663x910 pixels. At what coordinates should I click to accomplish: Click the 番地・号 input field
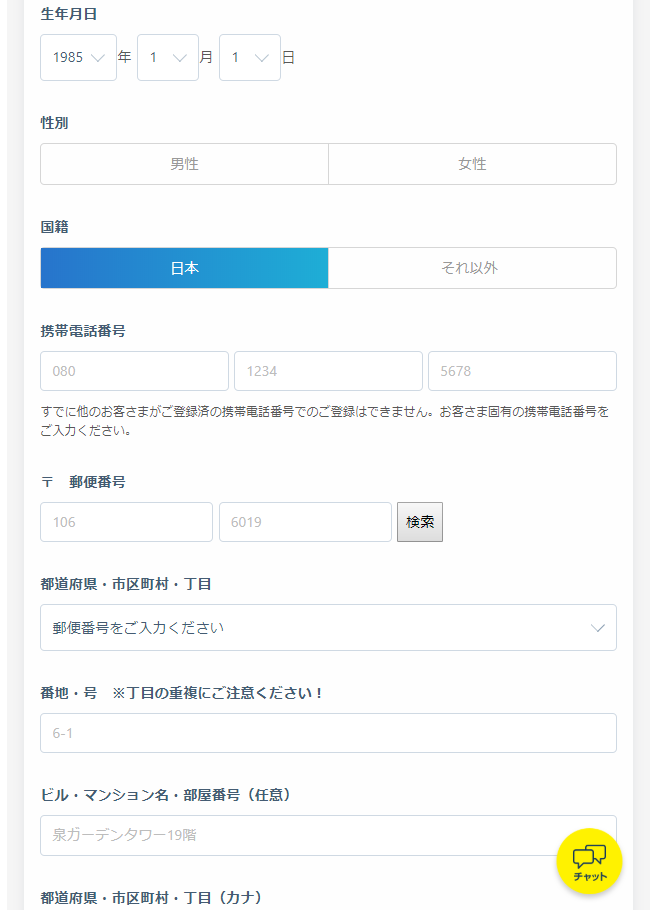coord(328,733)
